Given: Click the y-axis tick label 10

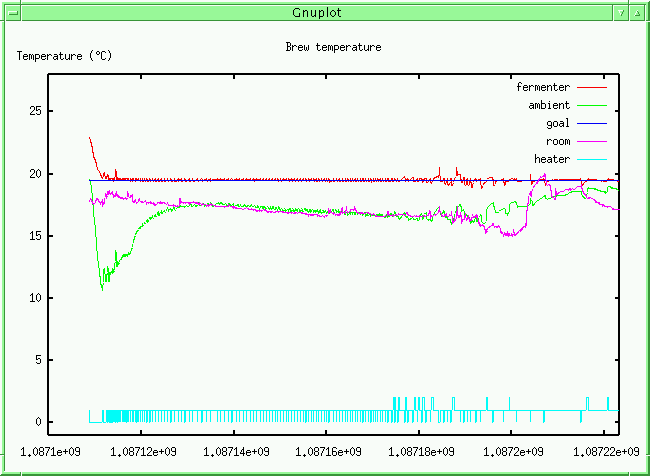Looking at the screenshot, I should [x=33, y=298].
